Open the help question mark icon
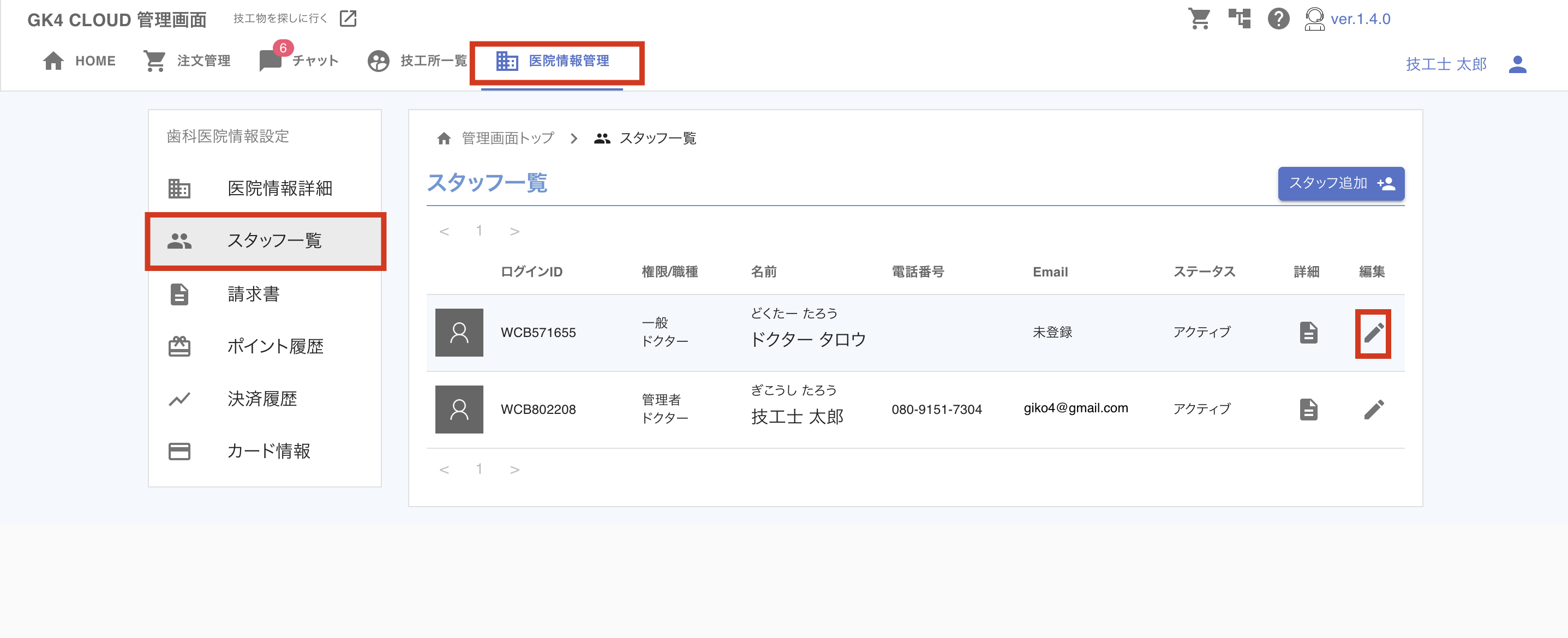 click(x=1278, y=19)
